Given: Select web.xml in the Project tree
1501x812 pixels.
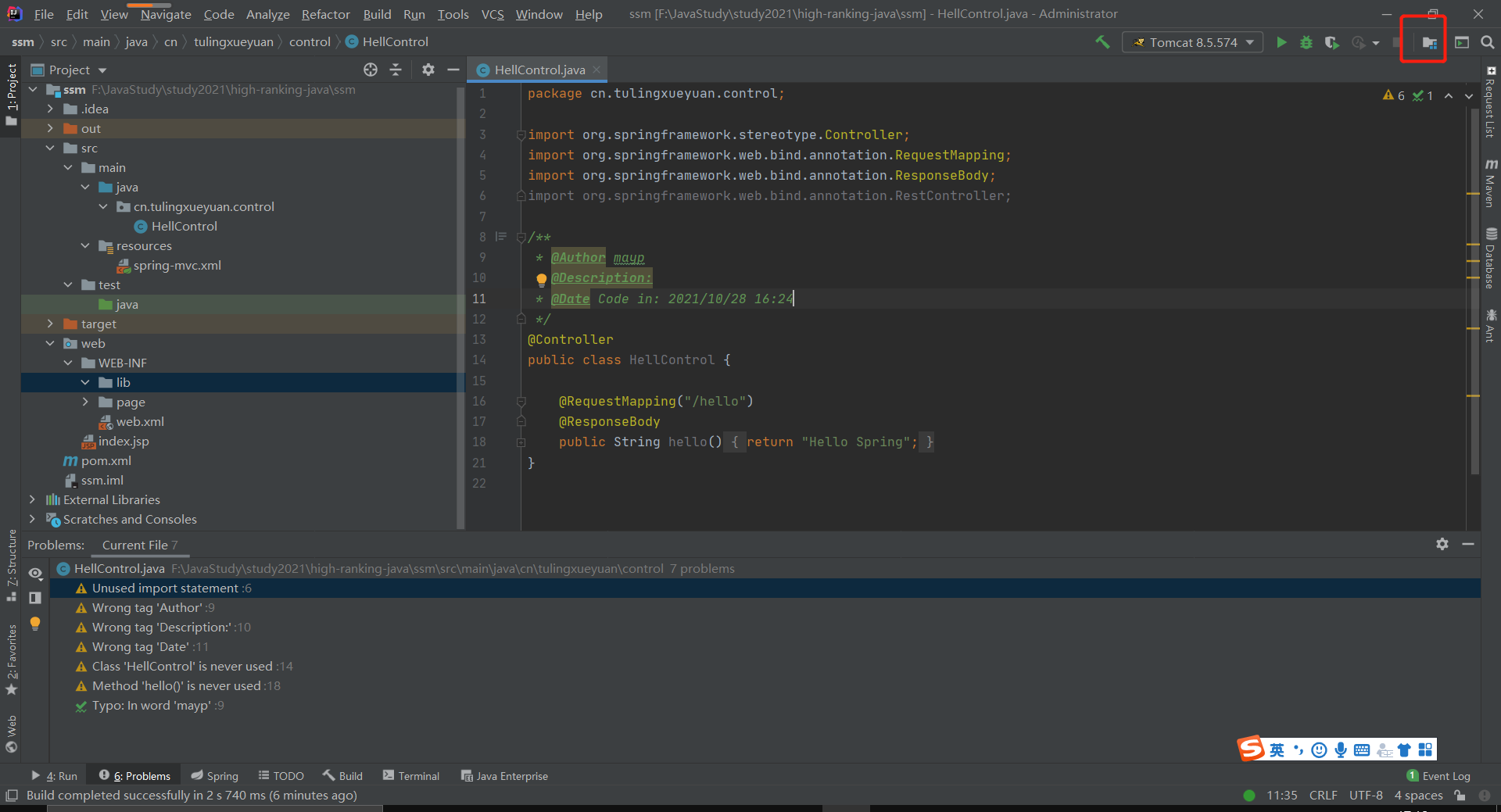Looking at the screenshot, I should [140, 421].
